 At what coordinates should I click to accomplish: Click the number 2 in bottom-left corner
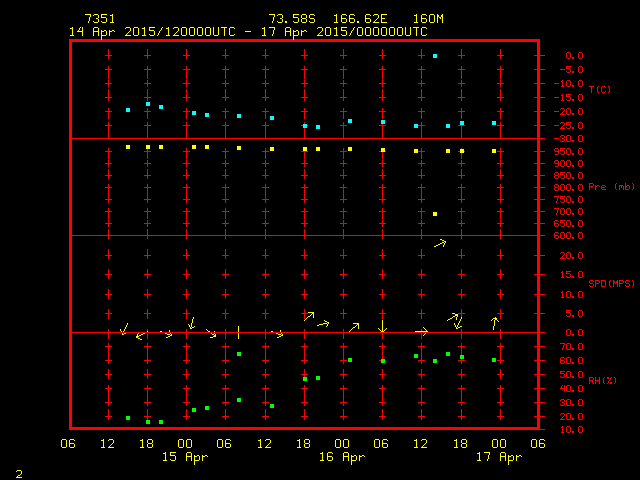point(18,472)
